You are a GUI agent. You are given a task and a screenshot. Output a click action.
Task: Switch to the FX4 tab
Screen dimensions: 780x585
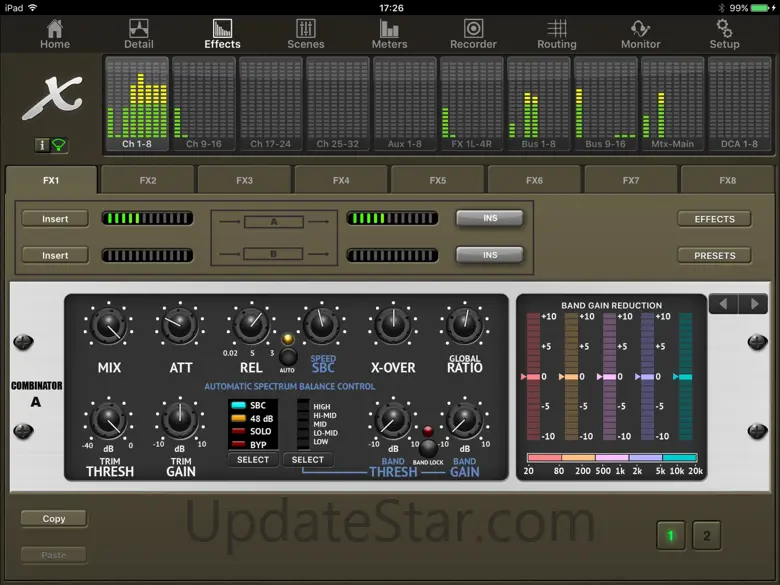(x=341, y=180)
